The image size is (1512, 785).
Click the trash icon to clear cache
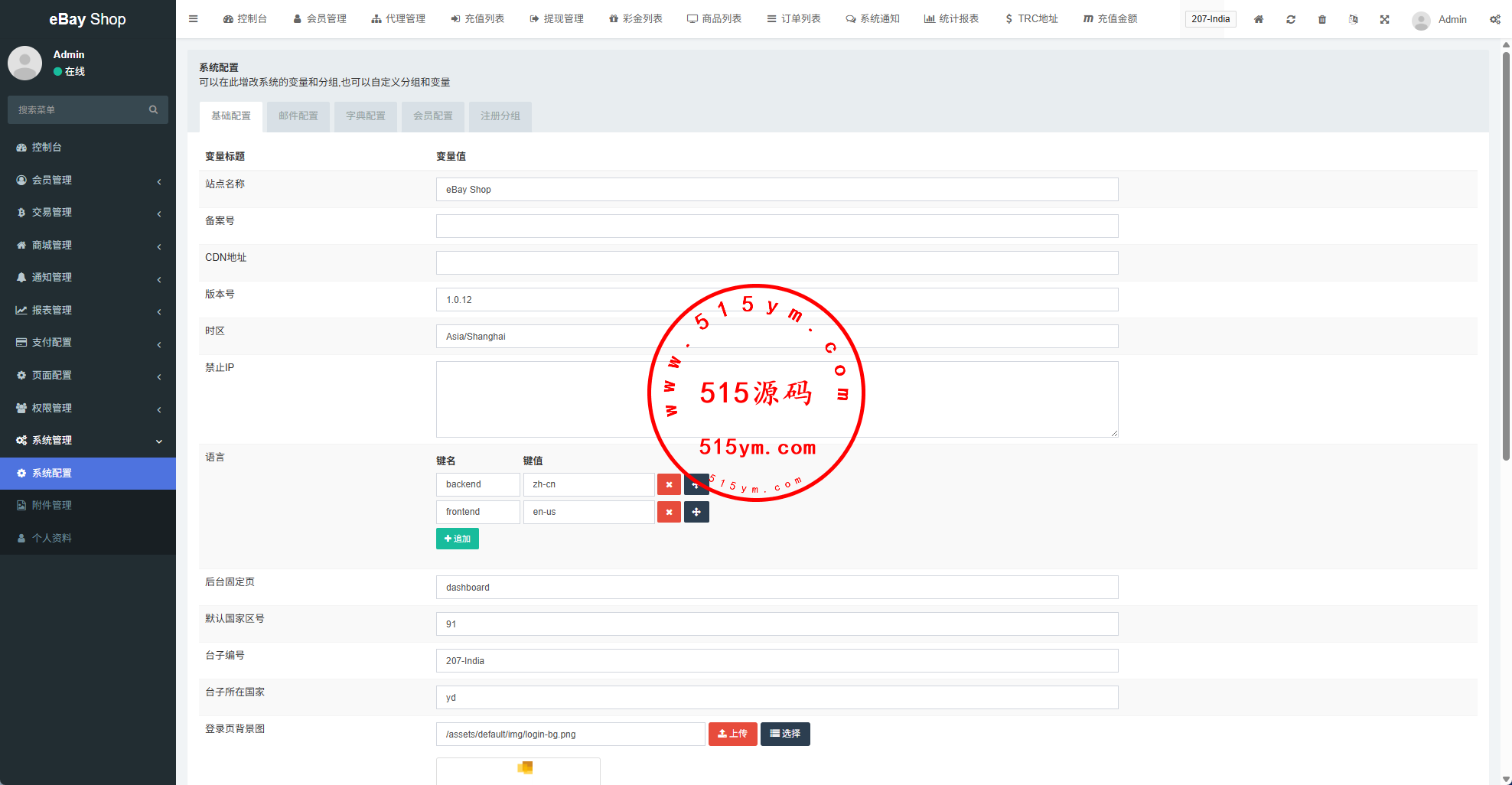[x=1322, y=19]
